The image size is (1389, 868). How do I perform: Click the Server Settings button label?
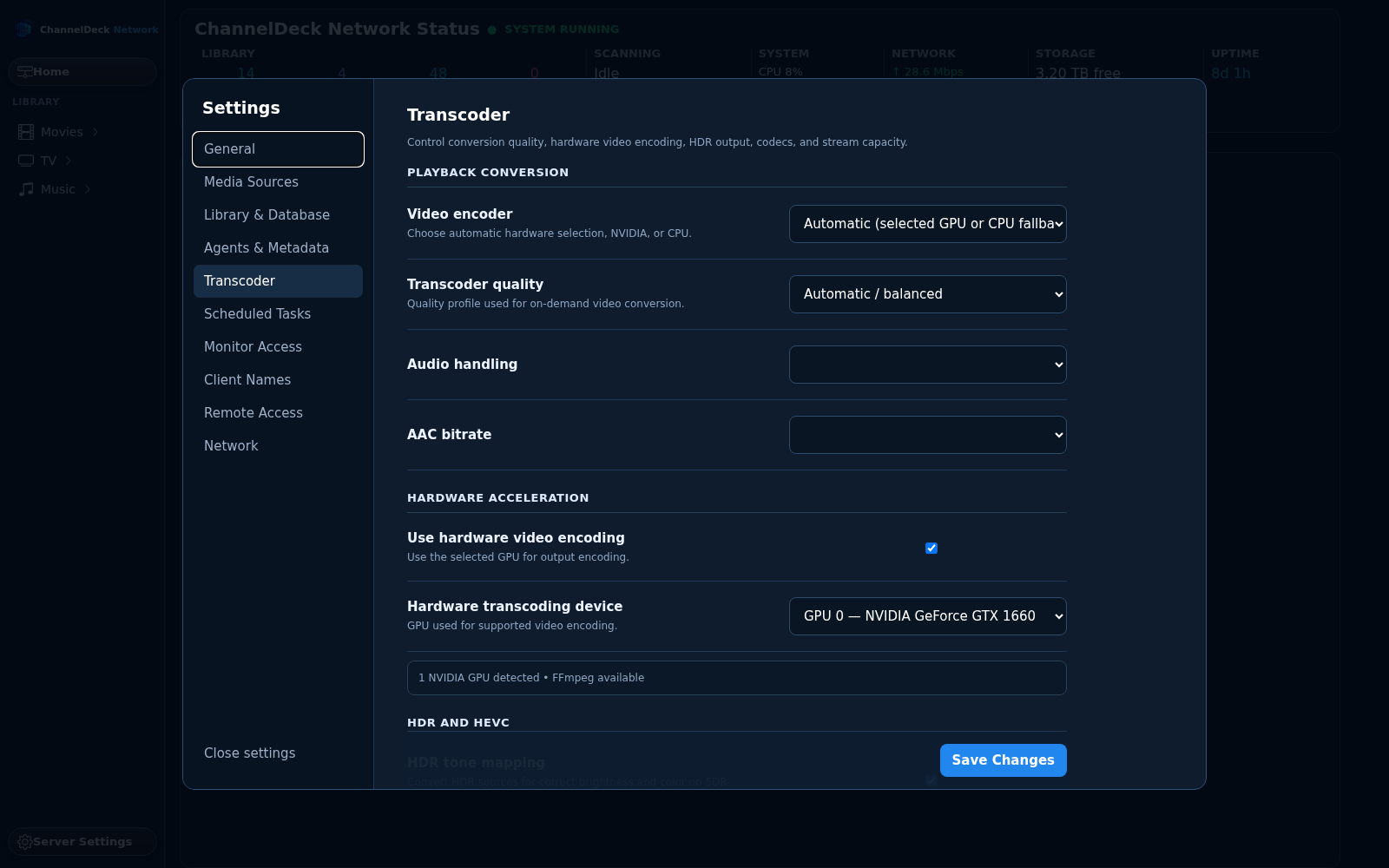82,842
